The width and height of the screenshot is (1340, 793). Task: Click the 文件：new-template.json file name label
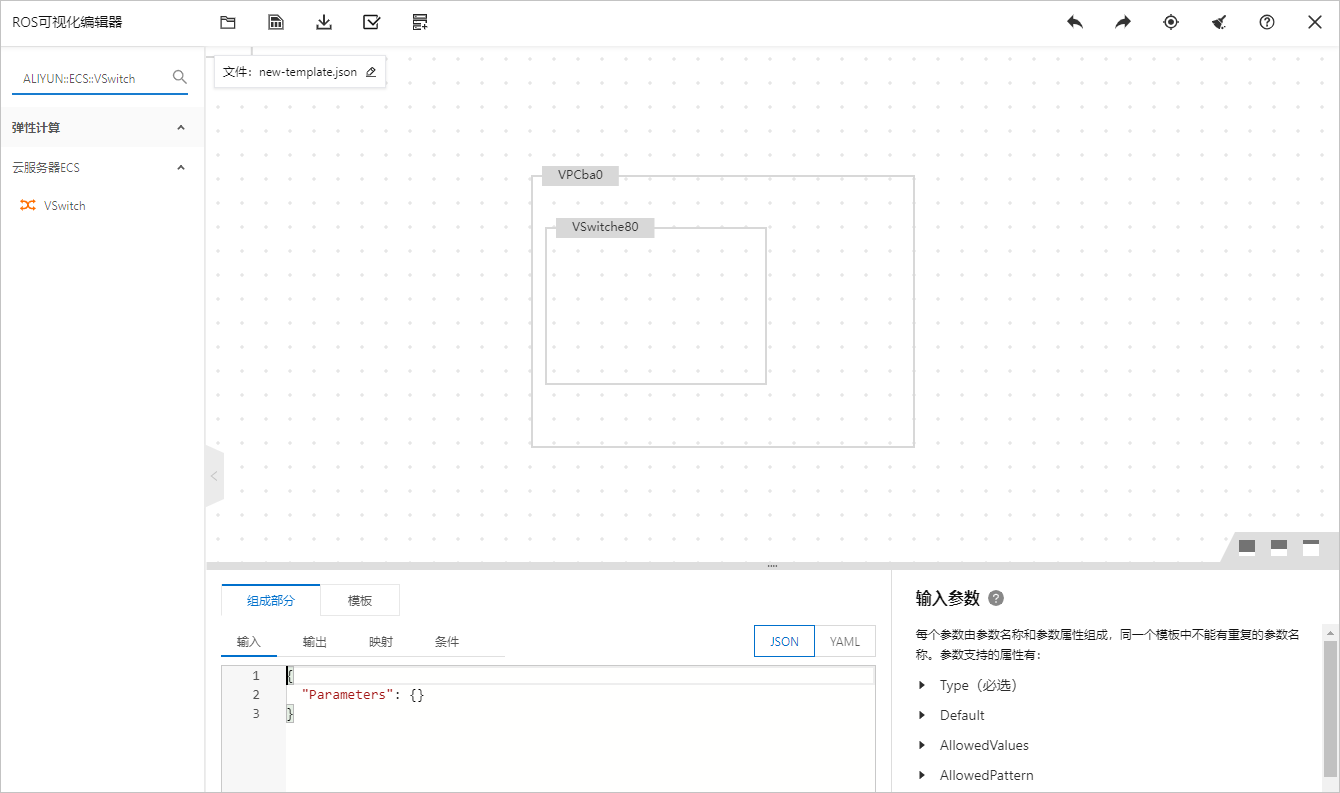(290, 72)
